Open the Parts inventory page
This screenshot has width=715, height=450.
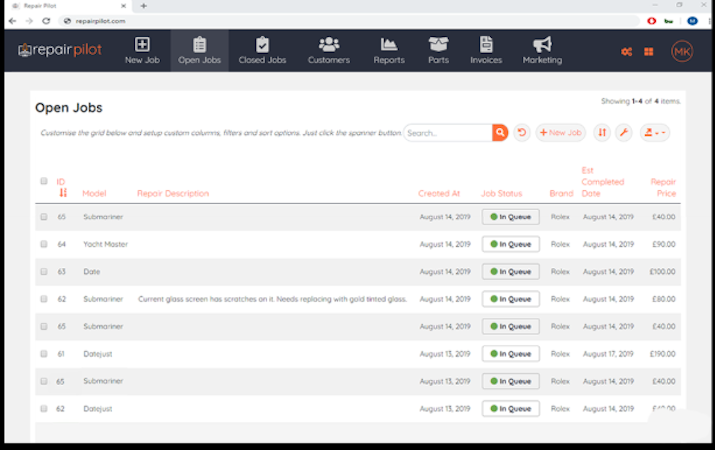click(x=438, y=51)
